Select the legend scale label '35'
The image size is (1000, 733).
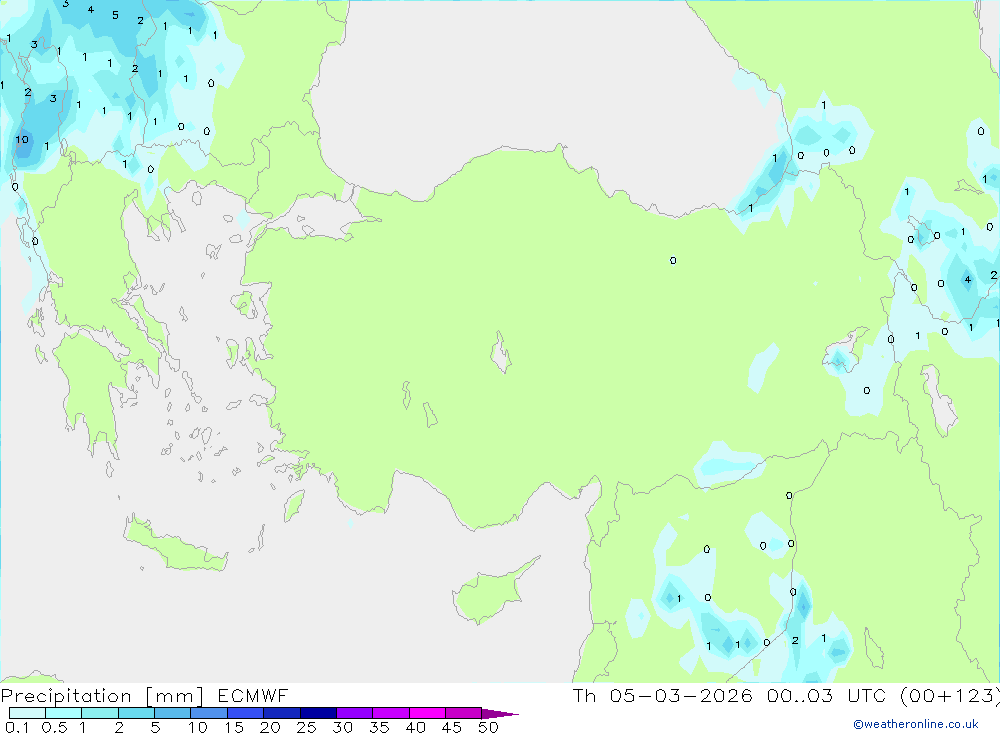pyautogui.click(x=379, y=727)
